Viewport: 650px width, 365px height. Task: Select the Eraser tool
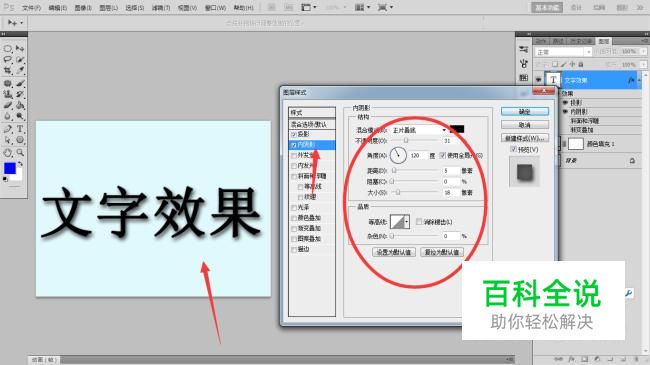(x=8, y=105)
